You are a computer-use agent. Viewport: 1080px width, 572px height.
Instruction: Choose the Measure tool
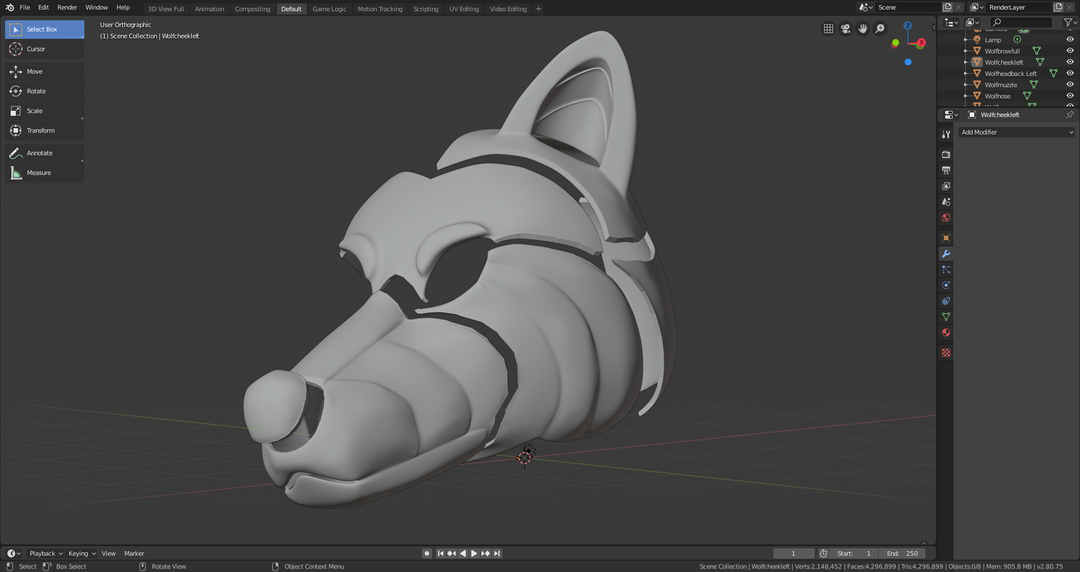coord(38,173)
